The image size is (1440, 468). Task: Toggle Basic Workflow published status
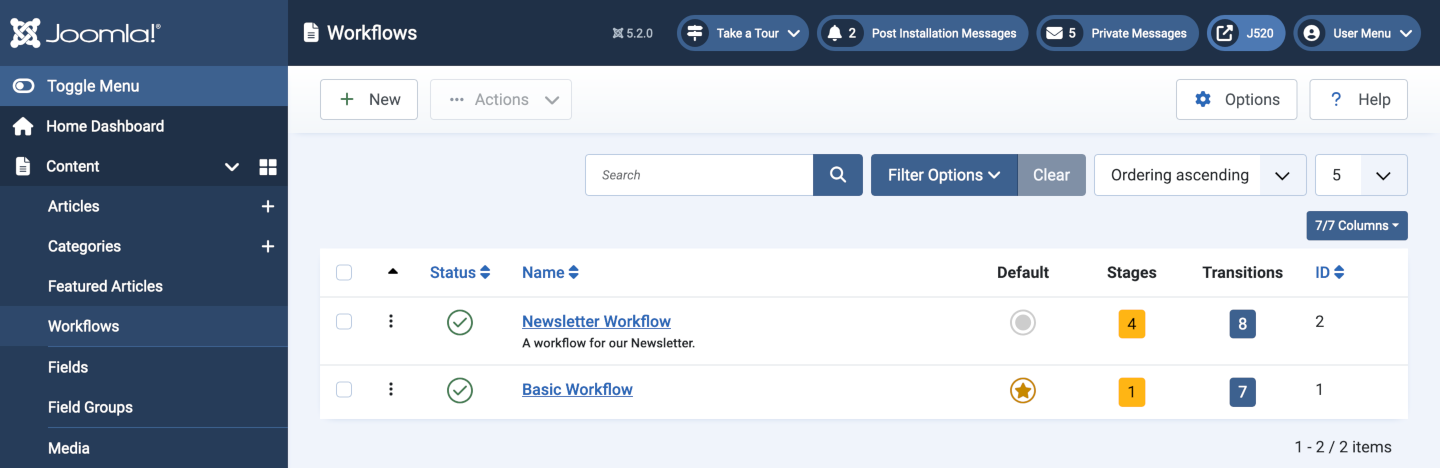pos(460,390)
